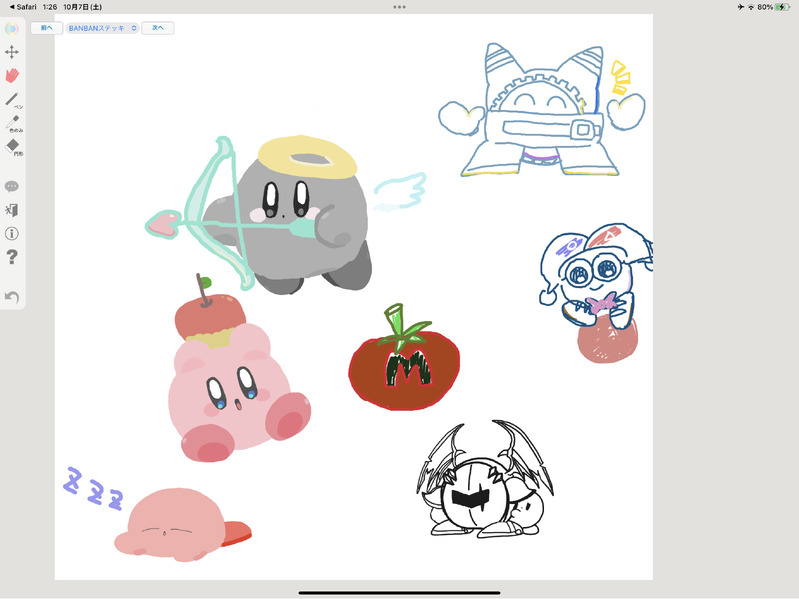Select the eraser tool
The height and width of the screenshot is (599, 799).
tap(13, 147)
